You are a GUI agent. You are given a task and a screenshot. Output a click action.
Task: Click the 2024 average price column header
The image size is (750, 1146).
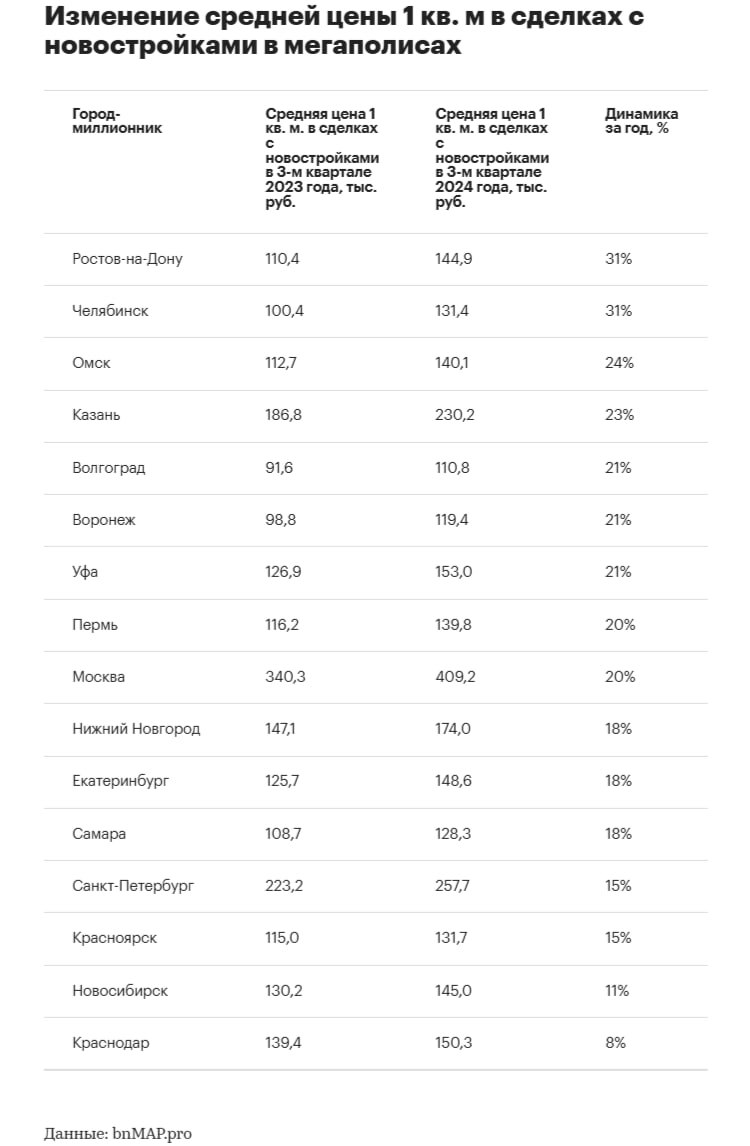click(492, 158)
